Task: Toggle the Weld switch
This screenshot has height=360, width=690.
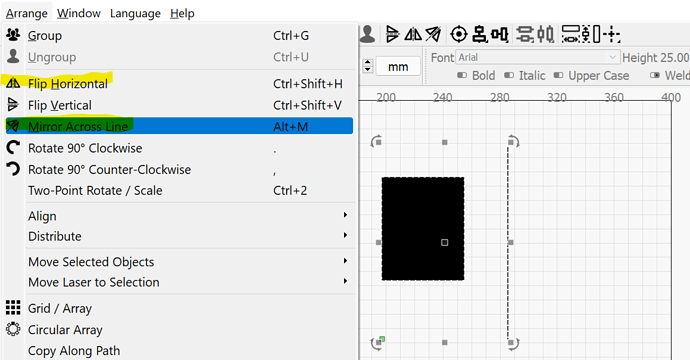Action: point(655,75)
